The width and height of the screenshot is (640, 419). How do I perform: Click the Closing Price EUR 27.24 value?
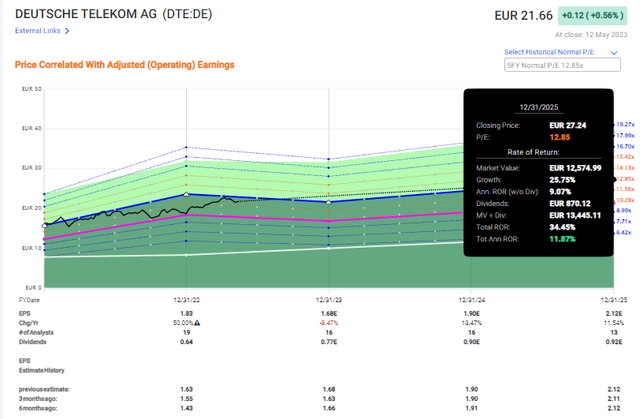tap(568, 125)
